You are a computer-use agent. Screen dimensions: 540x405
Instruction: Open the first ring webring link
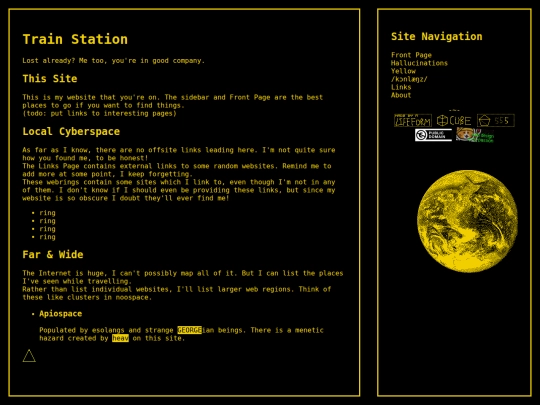click(x=47, y=213)
